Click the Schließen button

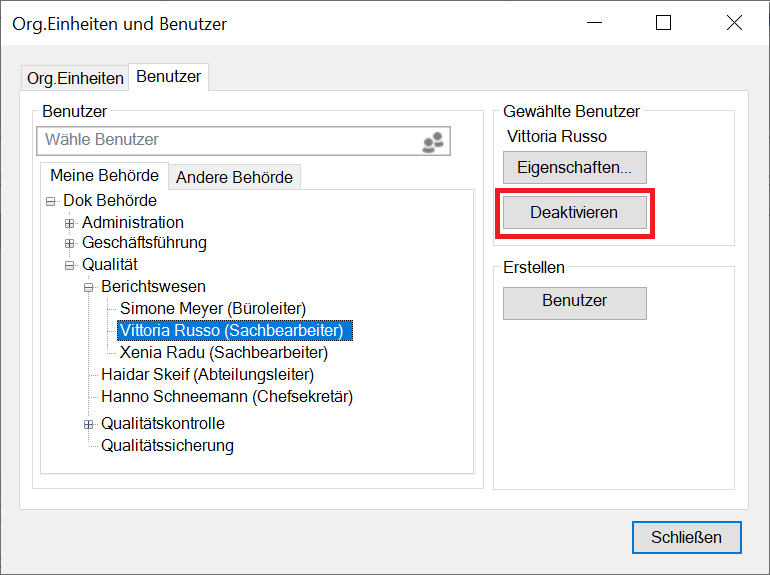click(686, 537)
